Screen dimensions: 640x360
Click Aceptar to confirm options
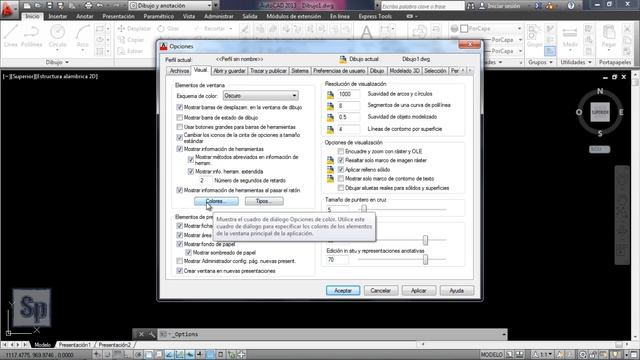pos(343,291)
